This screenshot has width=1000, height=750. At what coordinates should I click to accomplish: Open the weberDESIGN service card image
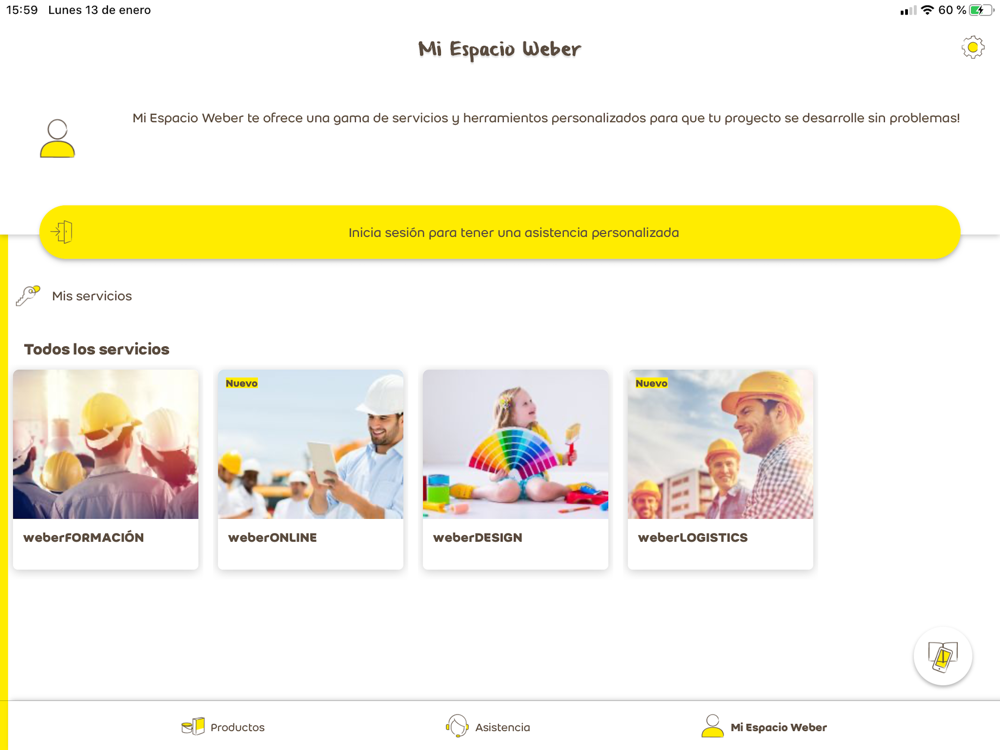coord(515,444)
